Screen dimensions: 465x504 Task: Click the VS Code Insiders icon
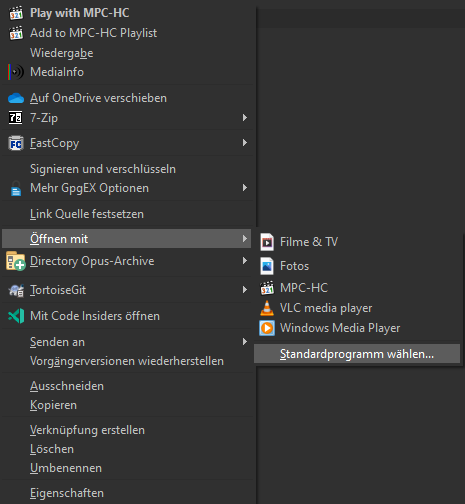point(16,316)
